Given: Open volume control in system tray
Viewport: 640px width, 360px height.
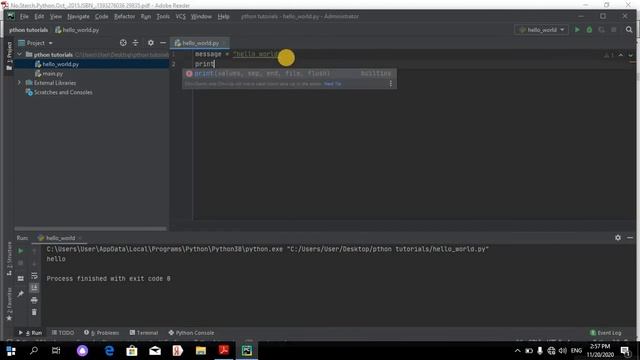Looking at the screenshot, I should click(563, 351).
